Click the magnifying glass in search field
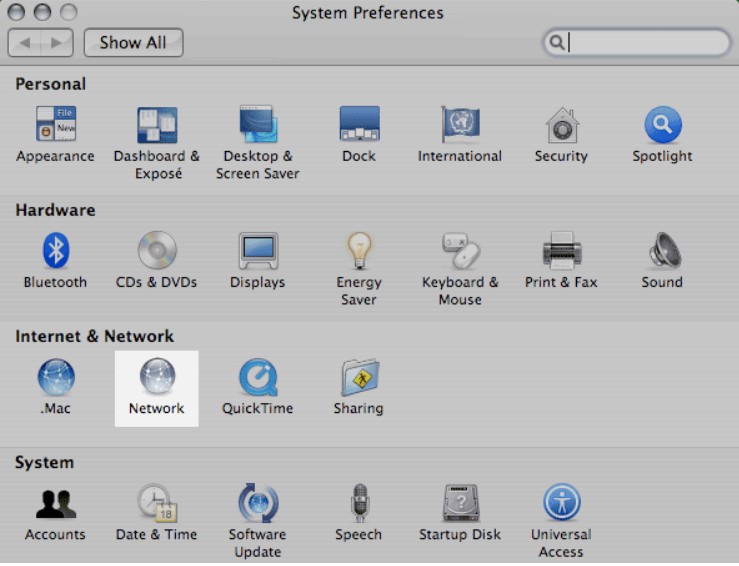 click(557, 42)
